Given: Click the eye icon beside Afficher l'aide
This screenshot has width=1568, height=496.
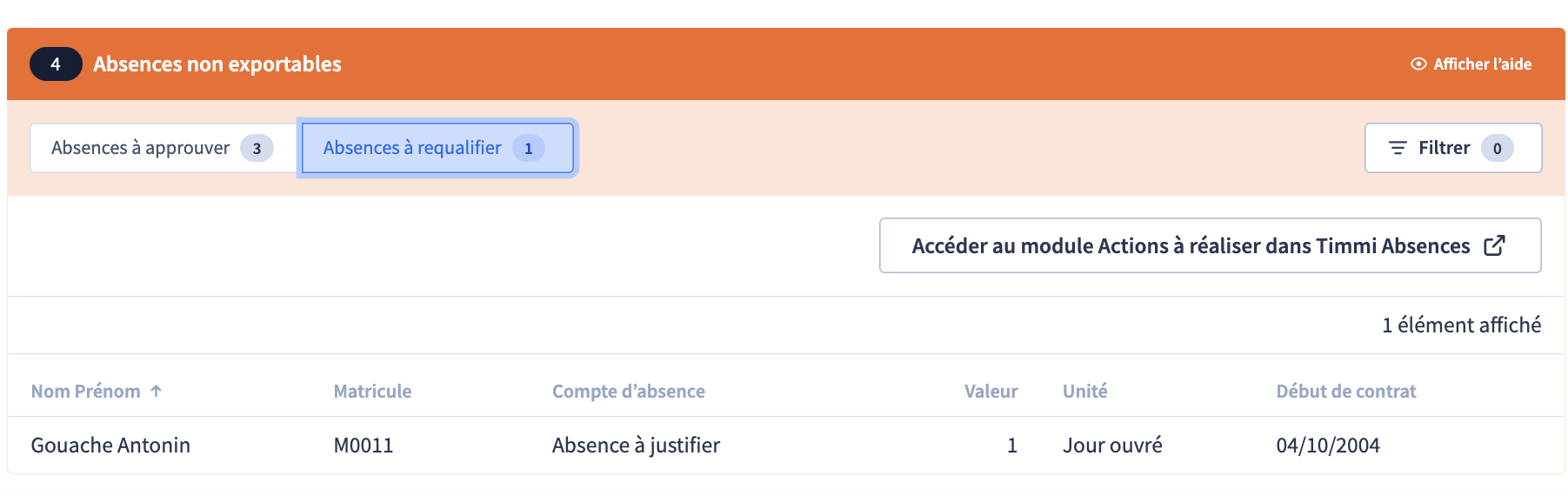Looking at the screenshot, I should click(x=1418, y=64).
